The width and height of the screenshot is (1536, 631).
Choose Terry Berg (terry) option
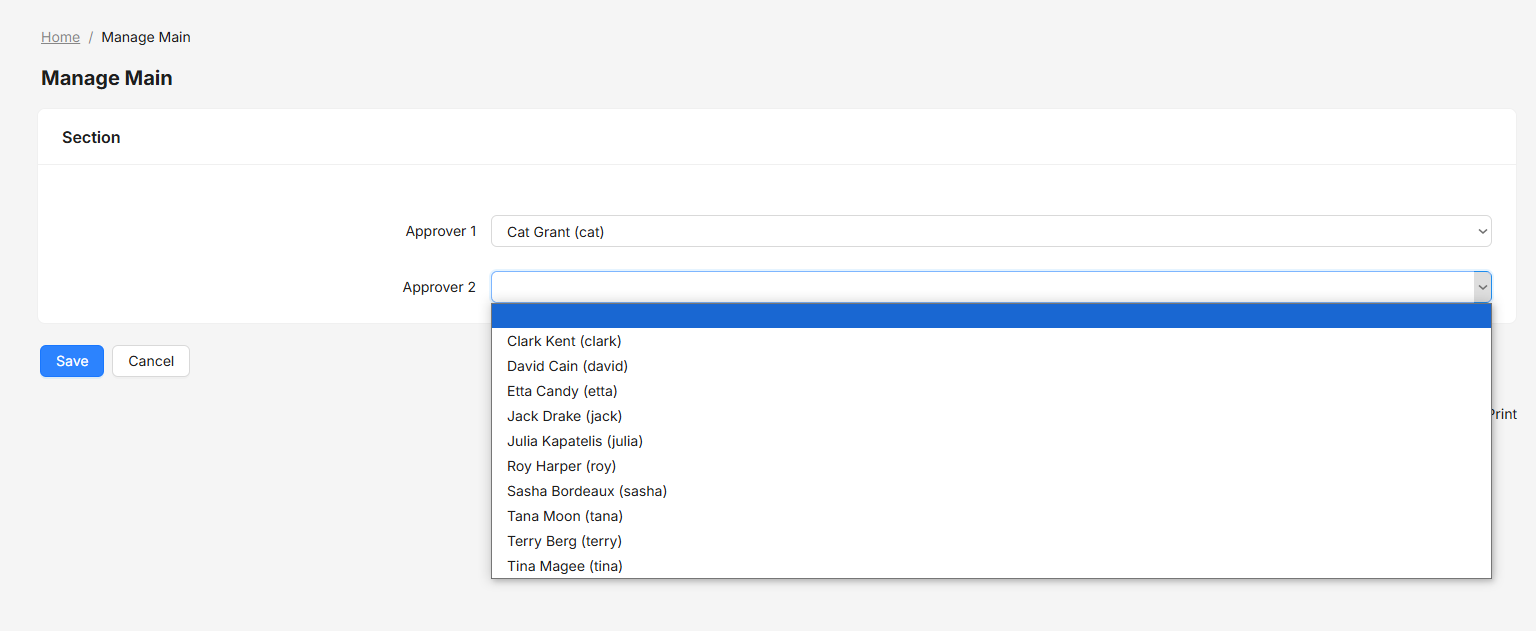pos(991,541)
